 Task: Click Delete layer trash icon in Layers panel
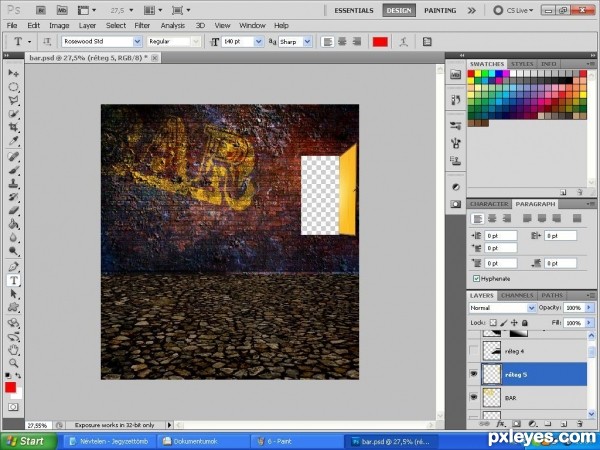[x=579, y=424]
